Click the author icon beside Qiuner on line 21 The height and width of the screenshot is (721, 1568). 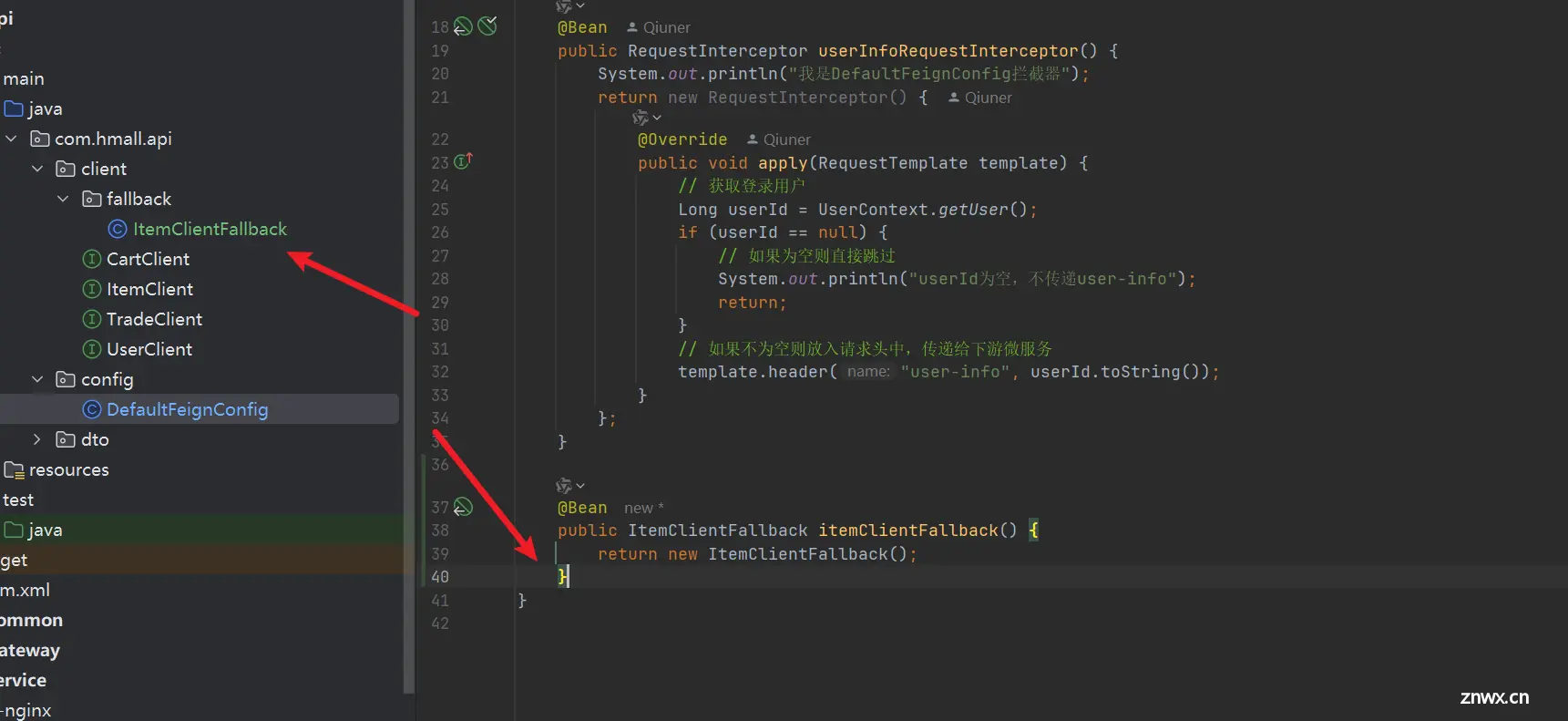tap(954, 98)
